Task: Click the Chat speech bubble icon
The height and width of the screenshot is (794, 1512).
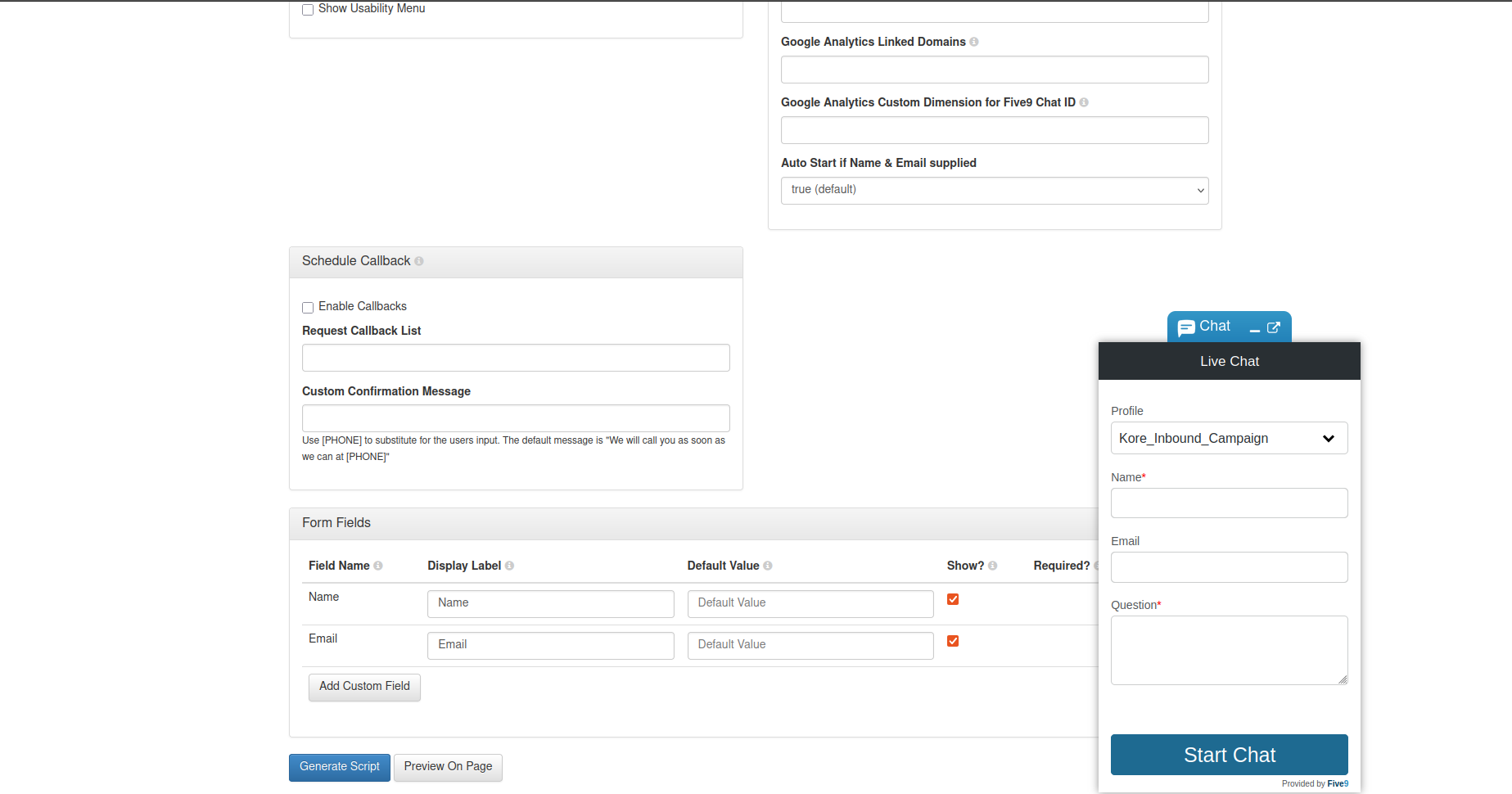Action: pyautogui.click(x=1186, y=328)
